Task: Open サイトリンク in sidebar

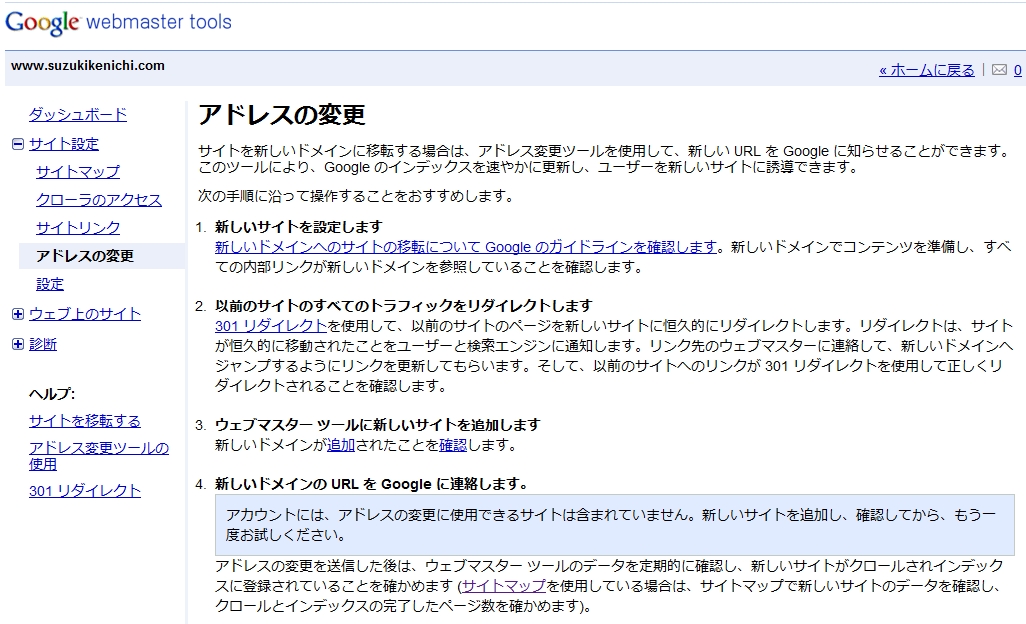Action: [x=78, y=228]
